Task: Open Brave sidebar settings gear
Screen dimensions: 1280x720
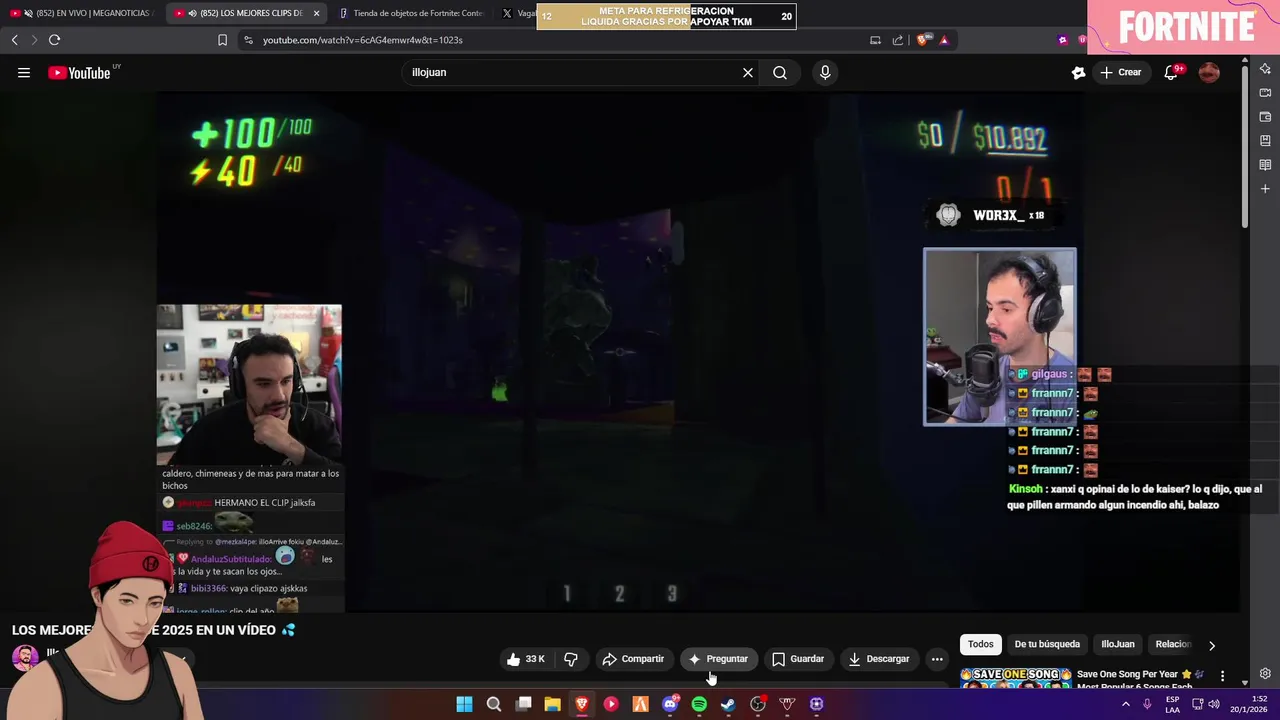Action: 1265,674
